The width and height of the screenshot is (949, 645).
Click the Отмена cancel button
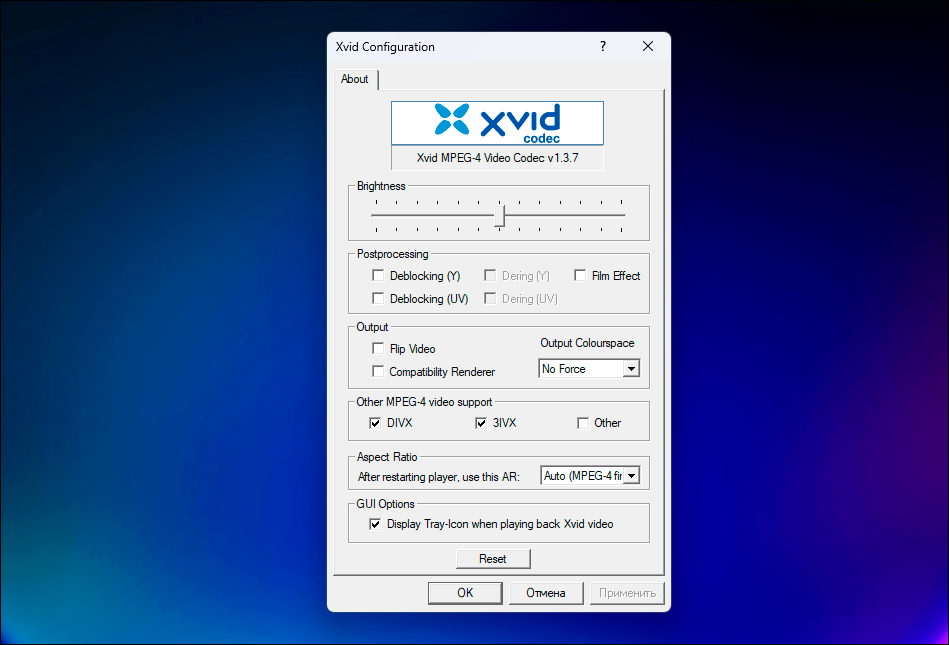(546, 593)
